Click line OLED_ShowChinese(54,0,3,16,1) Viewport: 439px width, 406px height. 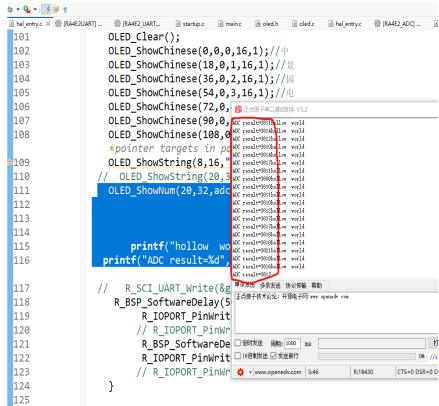(191, 93)
